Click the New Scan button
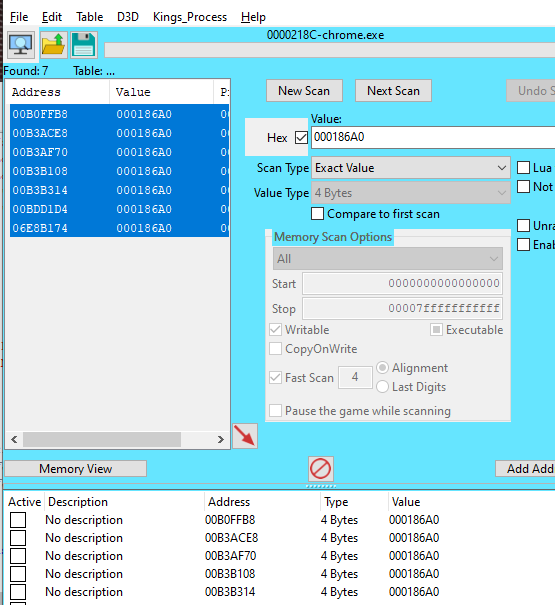 pos(304,91)
